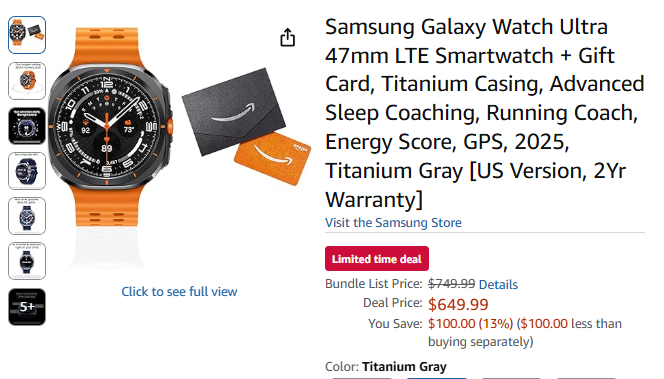The height and width of the screenshot is (379, 664).
Task: View the front-facing blue watch thumbnail
Action: (x=27, y=216)
